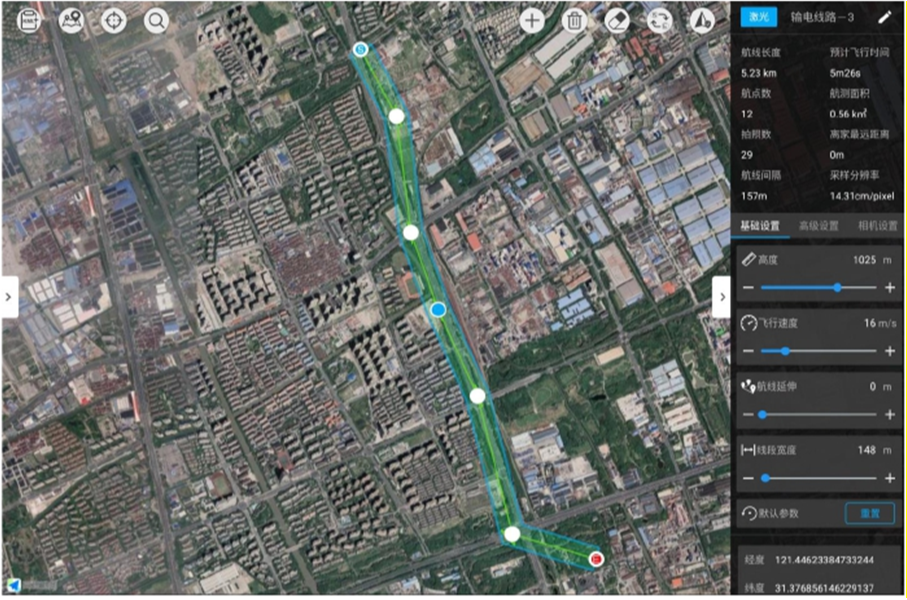
Task: Collapse the right settings panel arrow
Action: click(x=721, y=297)
